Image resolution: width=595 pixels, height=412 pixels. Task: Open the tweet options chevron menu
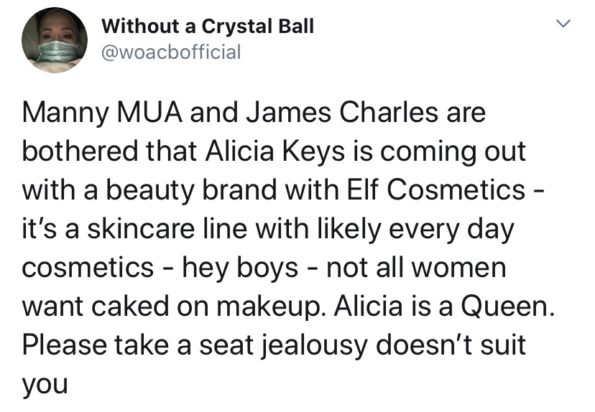[x=564, y=24]
